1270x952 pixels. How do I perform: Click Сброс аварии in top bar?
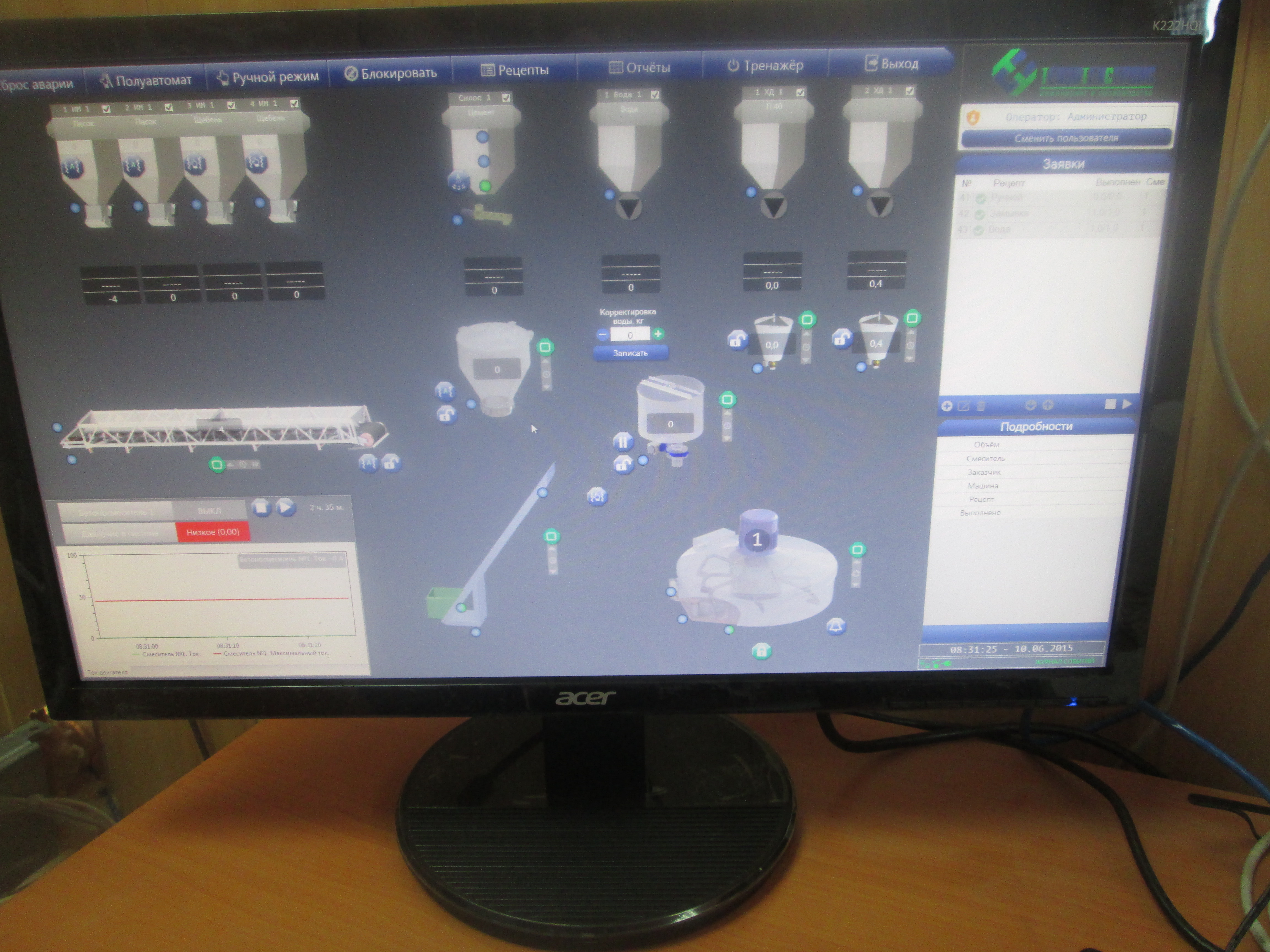coord(37,85)
